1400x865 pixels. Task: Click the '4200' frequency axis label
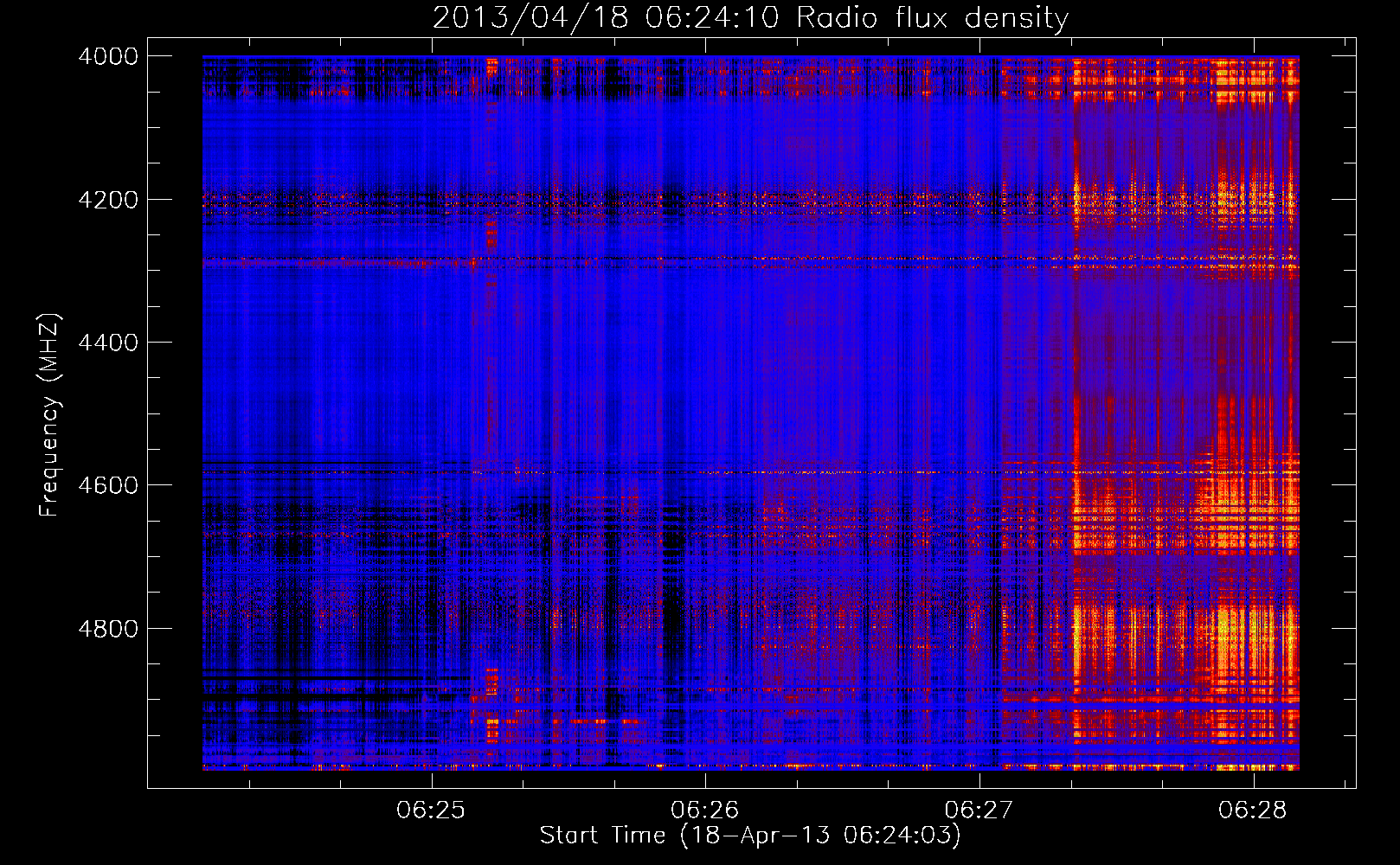click(108, 199)
